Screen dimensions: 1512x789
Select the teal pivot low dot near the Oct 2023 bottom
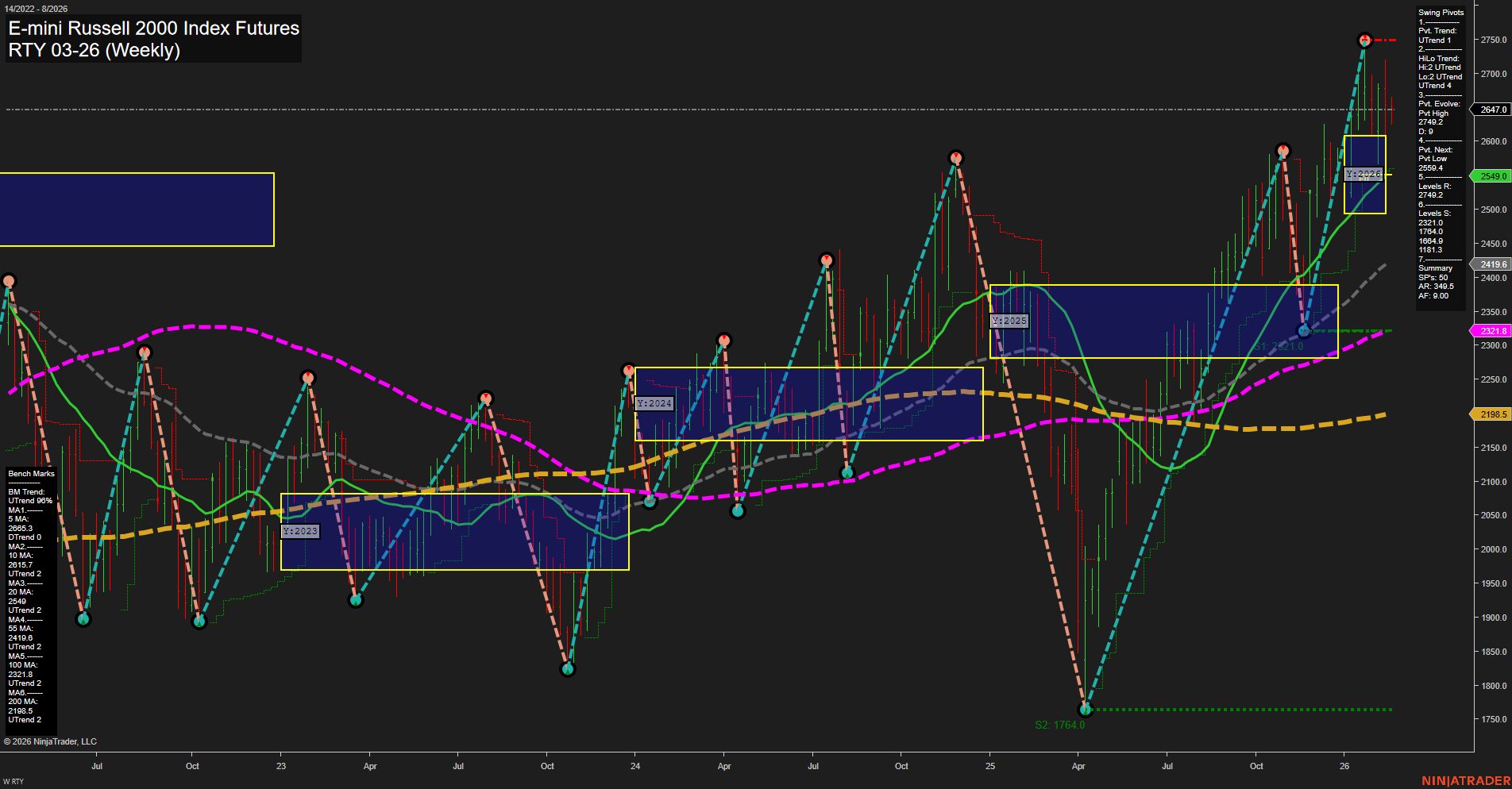point(568,668)
